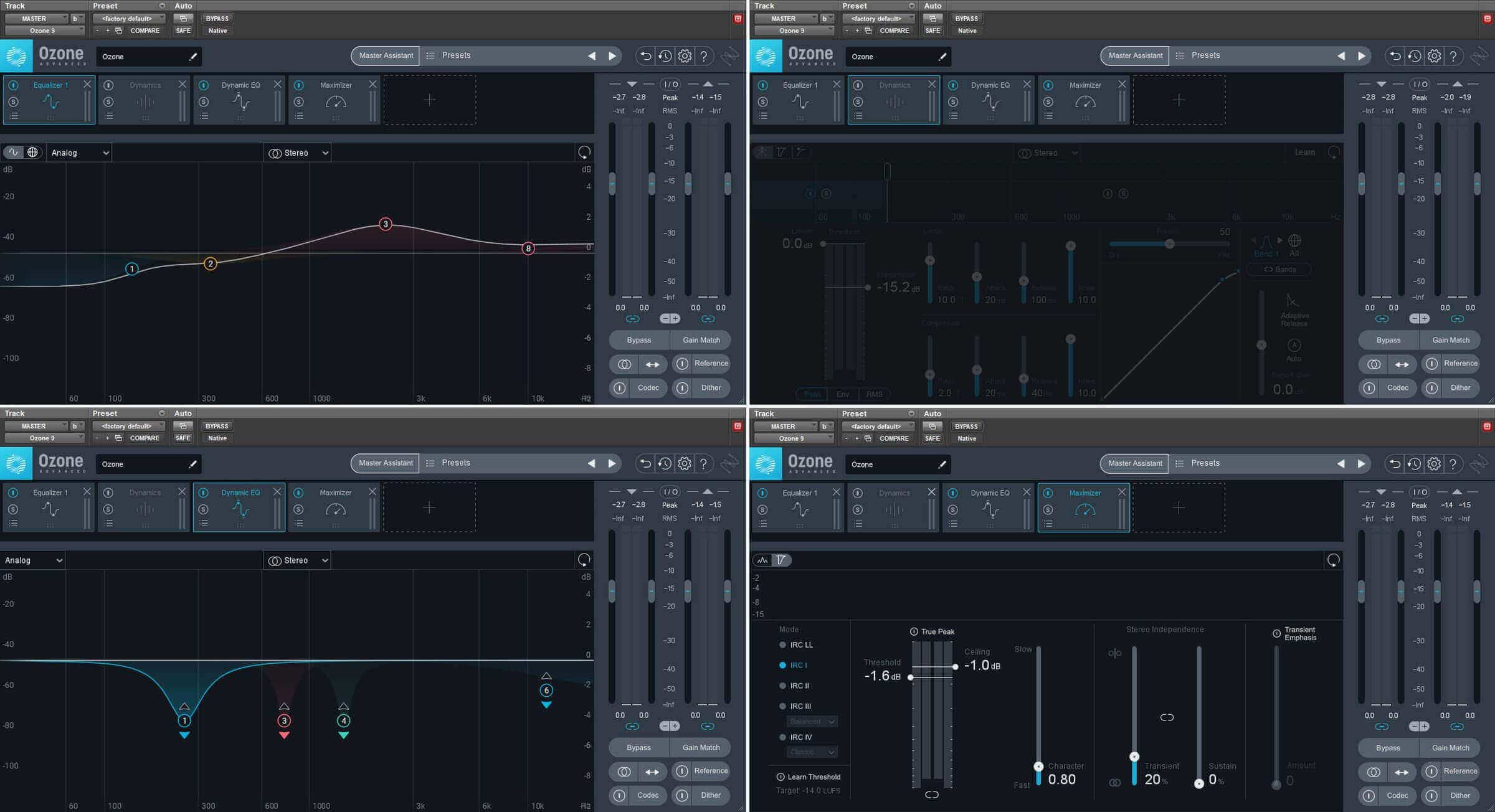Screen dimensions: 1495x812
Task: Open the Stereo dropdown in the Equalizer window
Action: coord(298,153)
